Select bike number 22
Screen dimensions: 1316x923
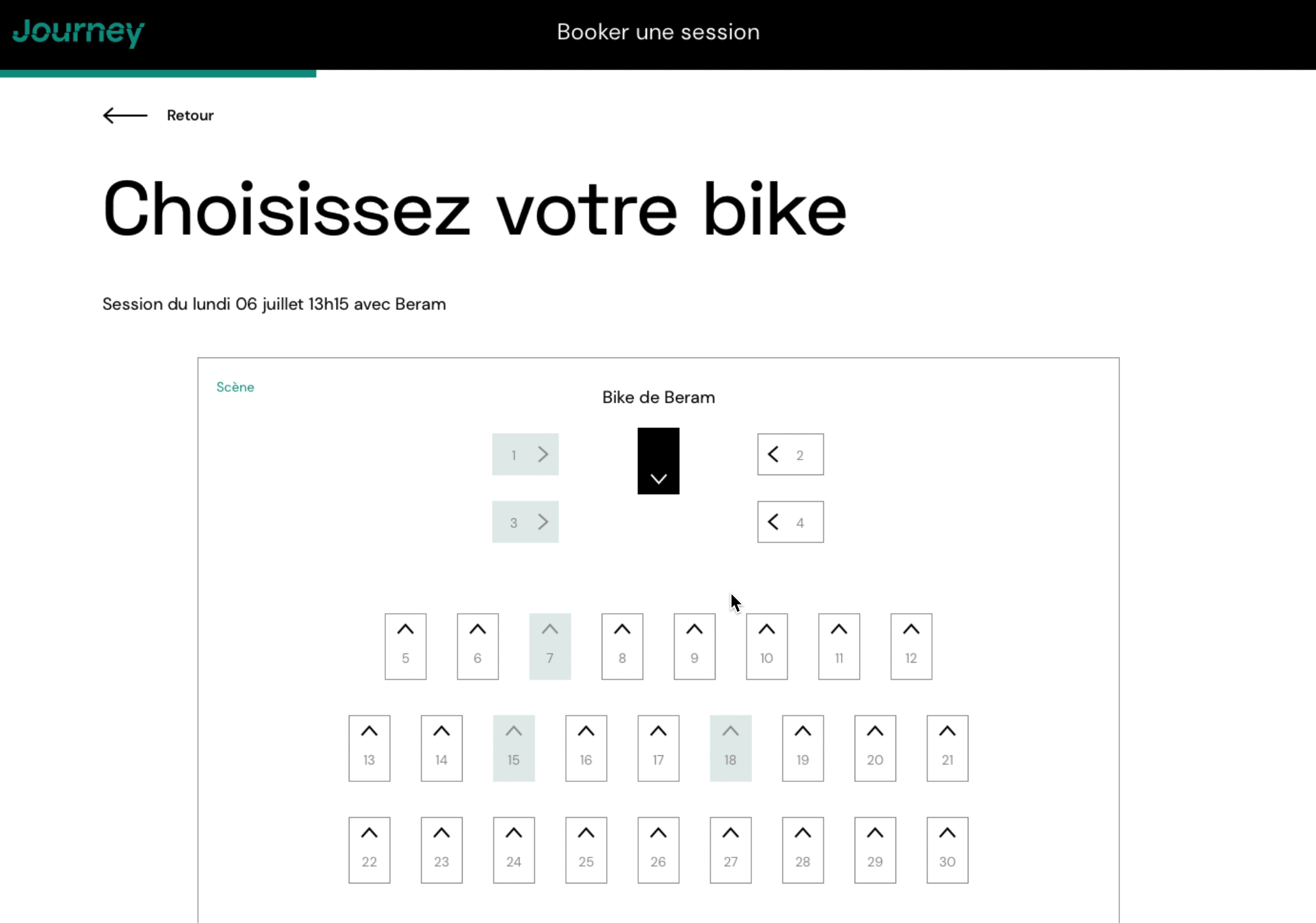pos(369,850)
